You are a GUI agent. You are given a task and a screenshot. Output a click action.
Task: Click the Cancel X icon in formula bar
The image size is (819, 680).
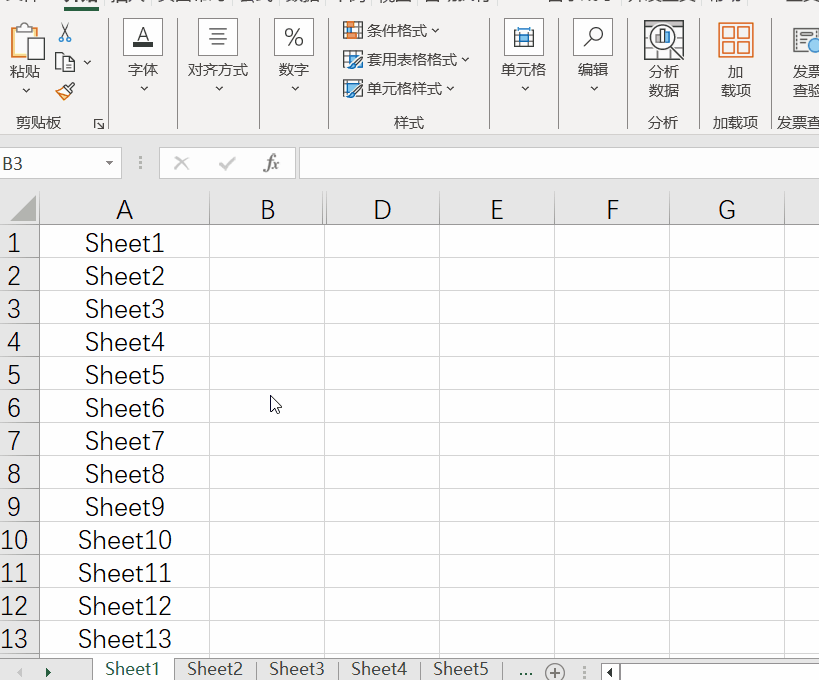181,163
